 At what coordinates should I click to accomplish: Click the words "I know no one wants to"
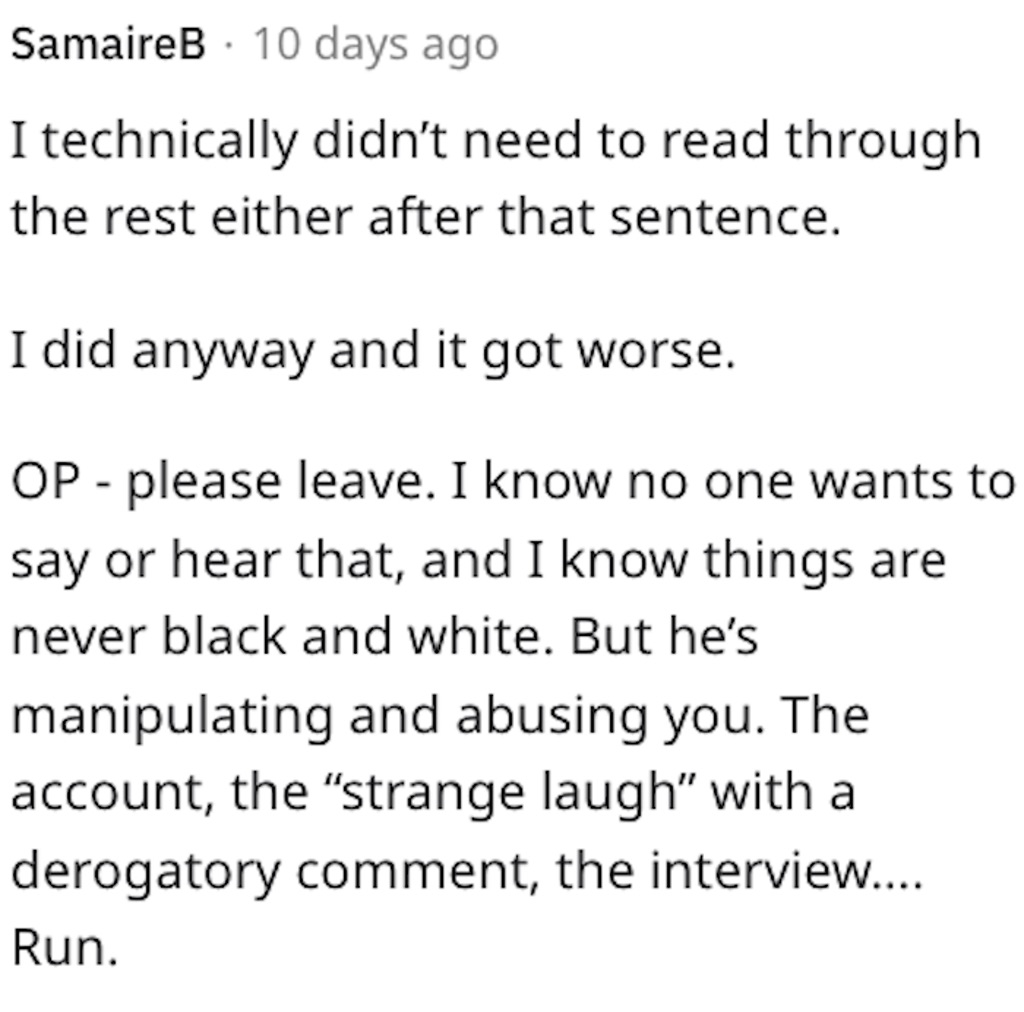733,483
